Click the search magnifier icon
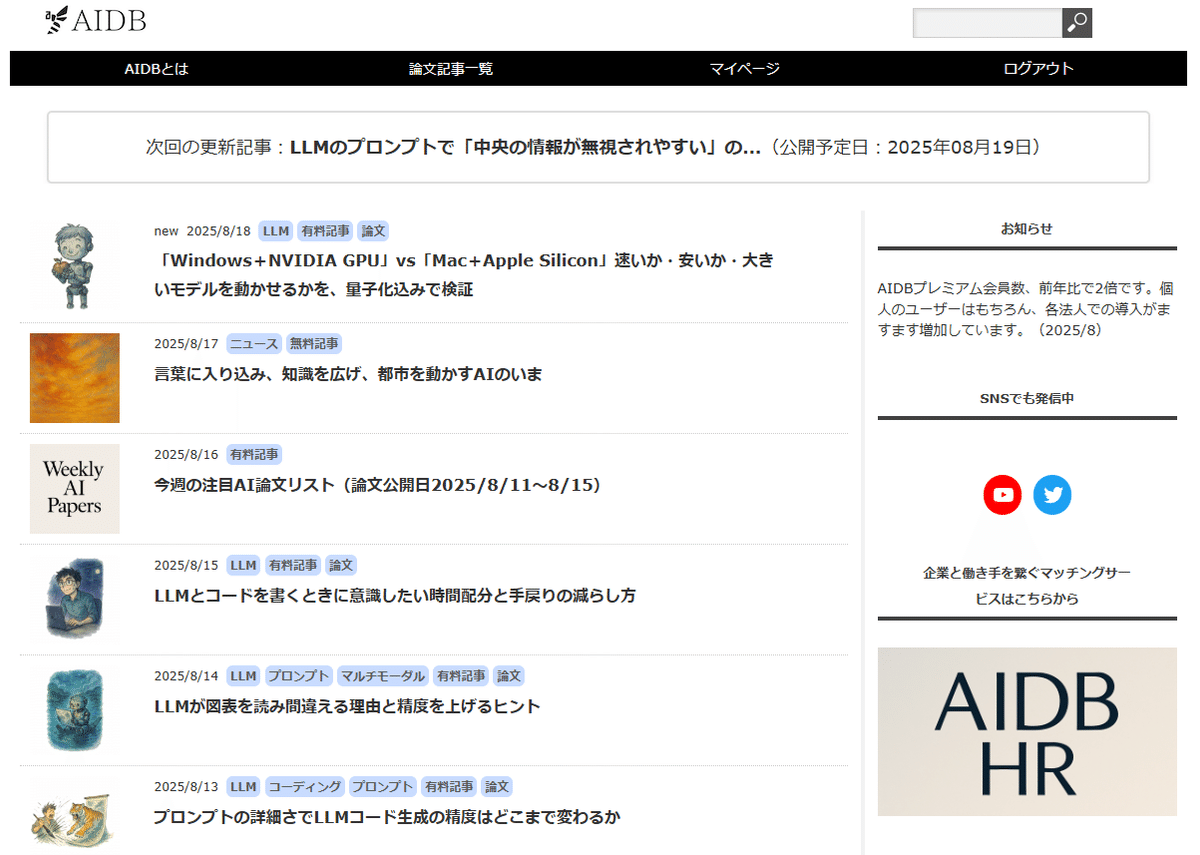The height and width of the screenshot is (855, 1200). (x=1076, y=23)
